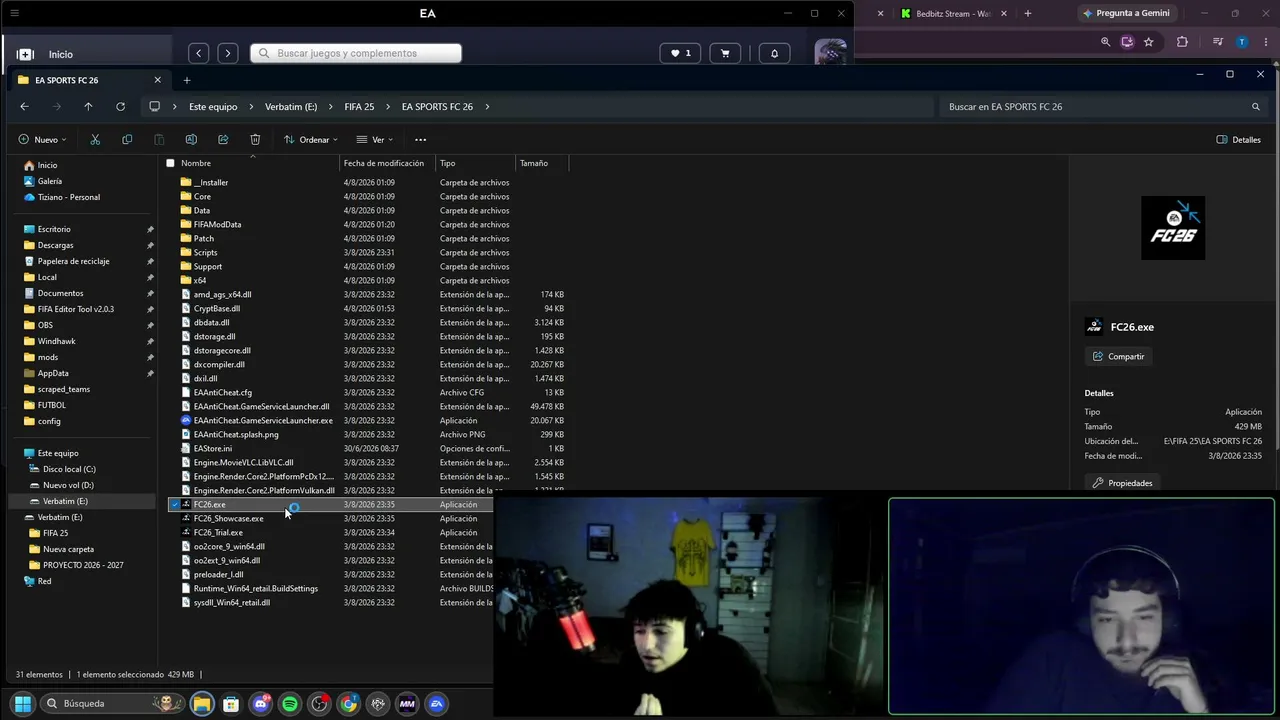
Task: Go up one folder level
Action: pyautogui.click(x=88, y=107)
